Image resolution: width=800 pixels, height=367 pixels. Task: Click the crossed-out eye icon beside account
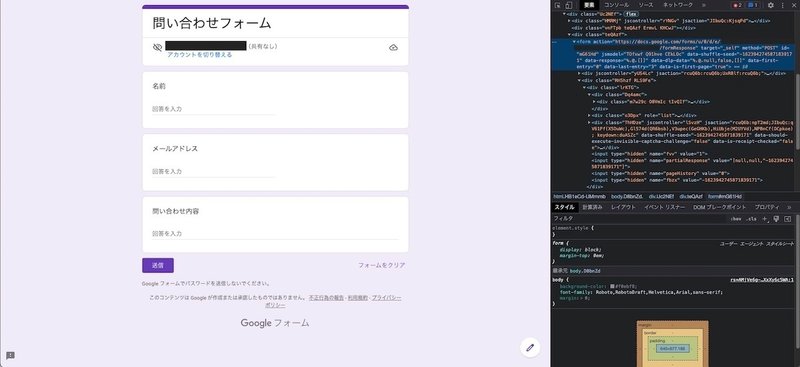(x=158, y=47)
